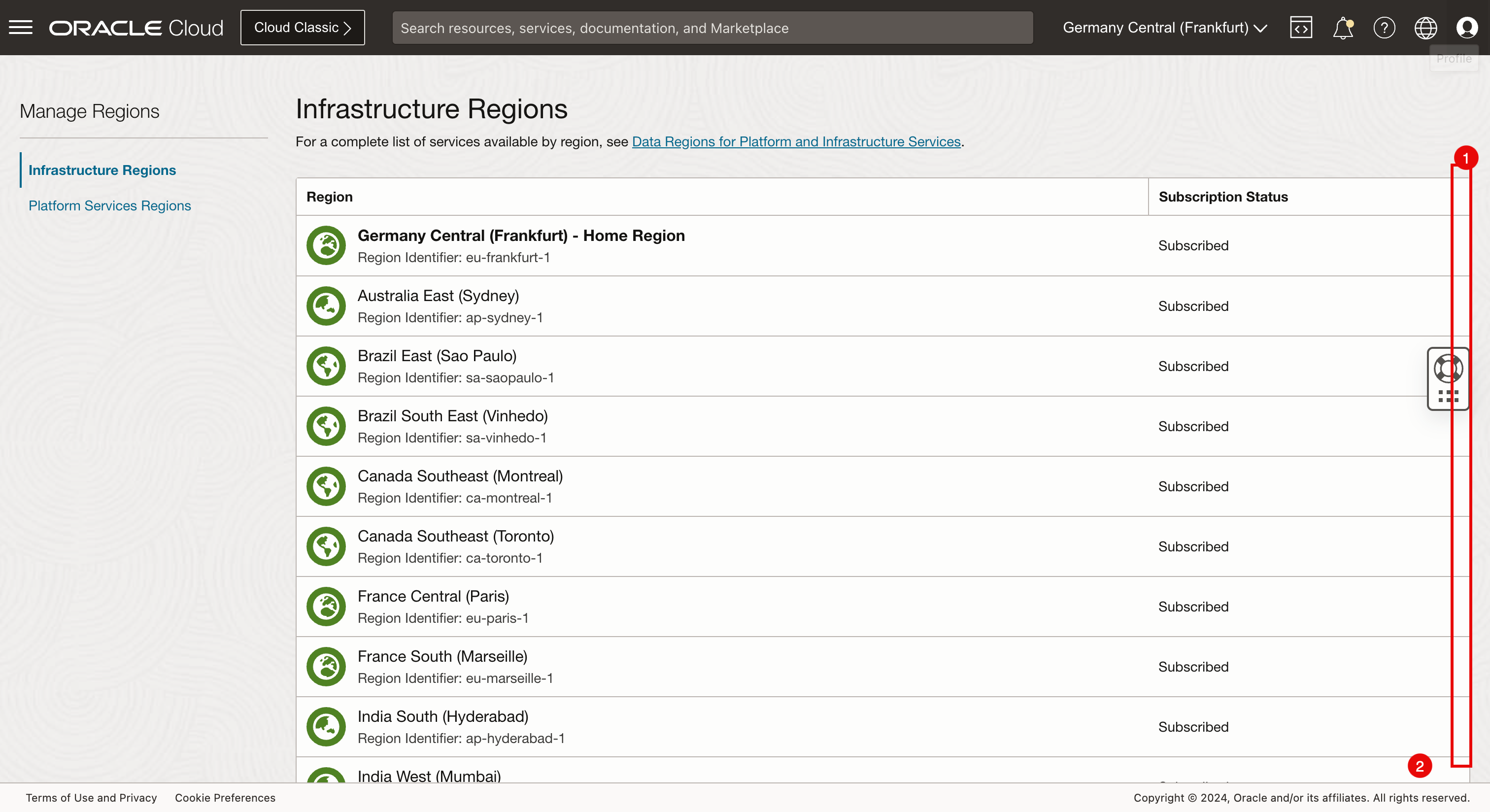Open the language globe icon

1425,27
